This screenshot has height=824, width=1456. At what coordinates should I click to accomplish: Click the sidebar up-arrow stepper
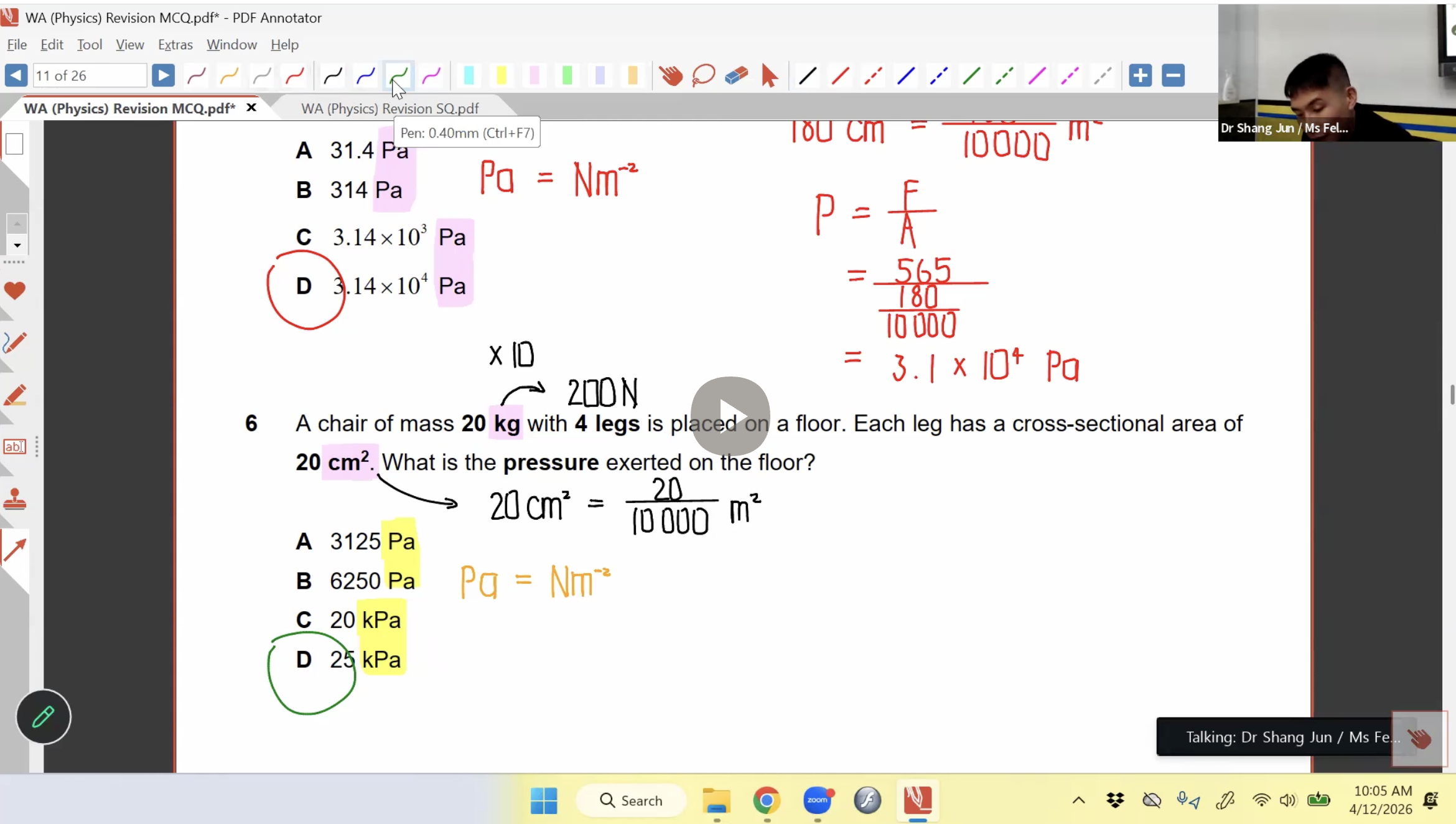click(17, 223)
